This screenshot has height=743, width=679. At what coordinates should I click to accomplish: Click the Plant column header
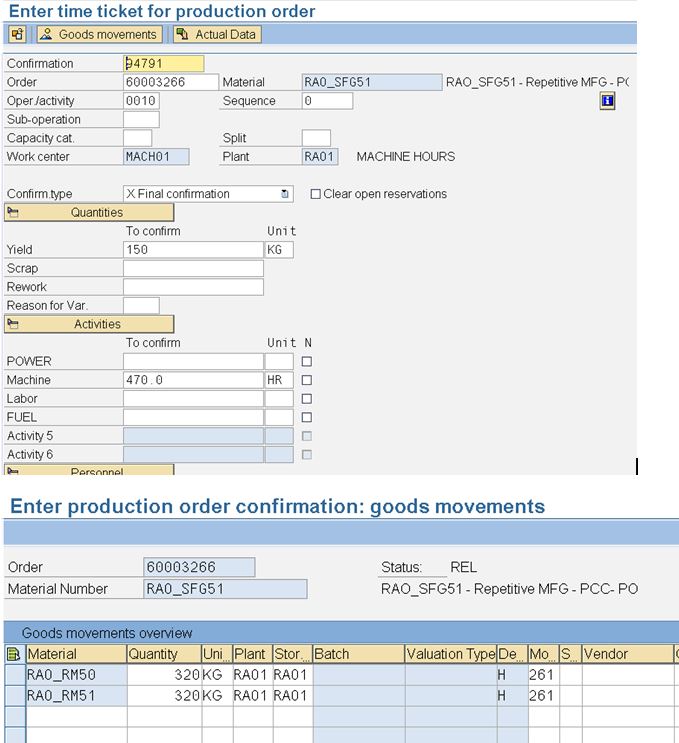point(253,654)
